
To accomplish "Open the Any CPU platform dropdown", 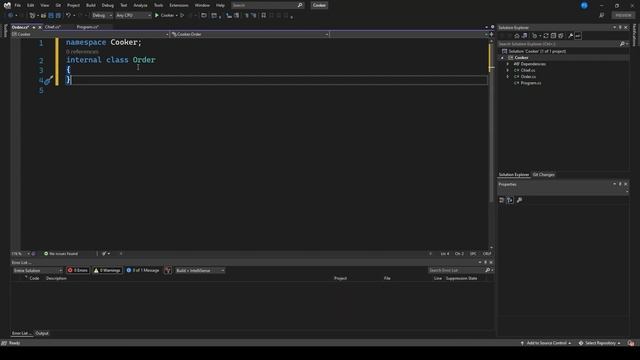I will point(133,16).
